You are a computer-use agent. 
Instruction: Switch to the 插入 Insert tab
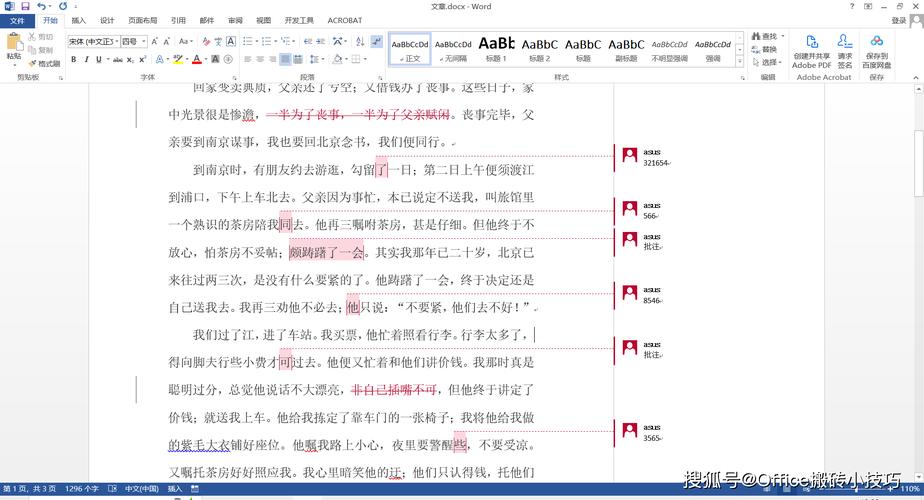[78, 21]
